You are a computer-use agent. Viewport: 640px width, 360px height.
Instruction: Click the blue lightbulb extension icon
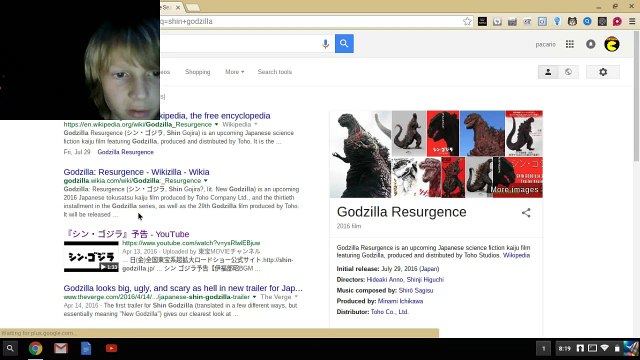click(x=557, y=21)
